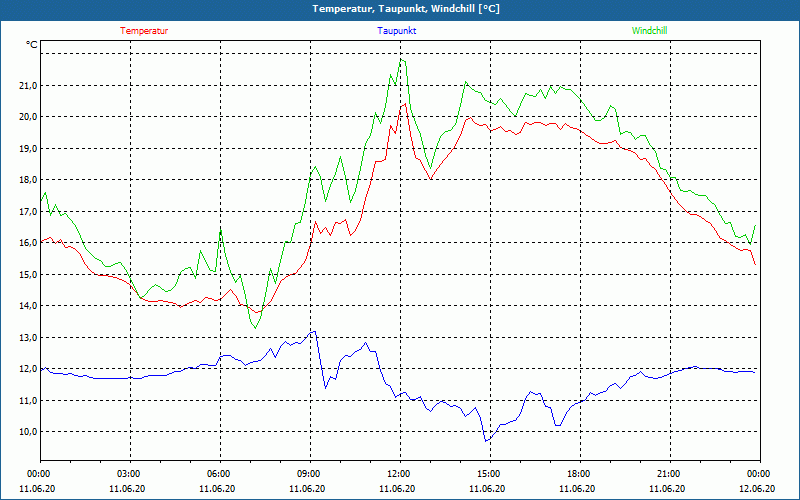Click the chart title 'Temperatur, Taupunkt, Windchill [°C]'
Viewport: 800px width, 500px height.
(406, 9)
